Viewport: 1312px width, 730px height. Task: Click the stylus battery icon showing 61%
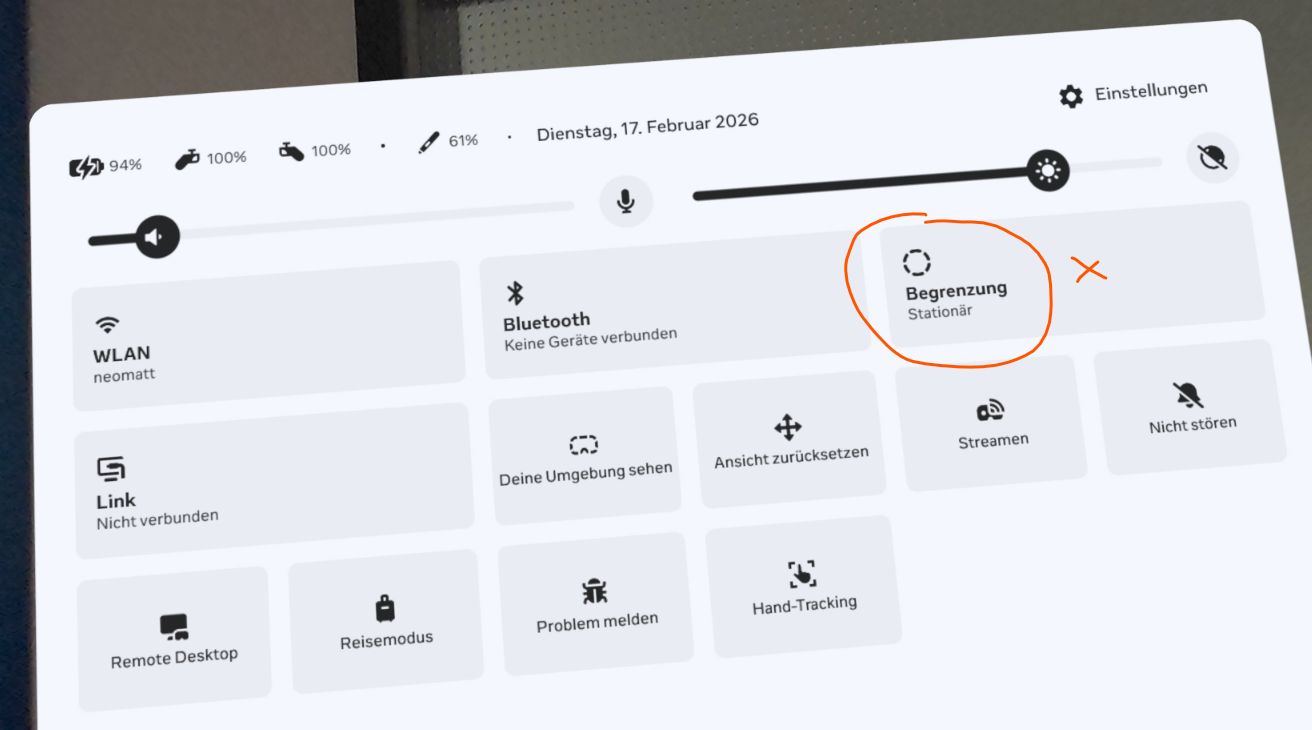click(429, 143)
